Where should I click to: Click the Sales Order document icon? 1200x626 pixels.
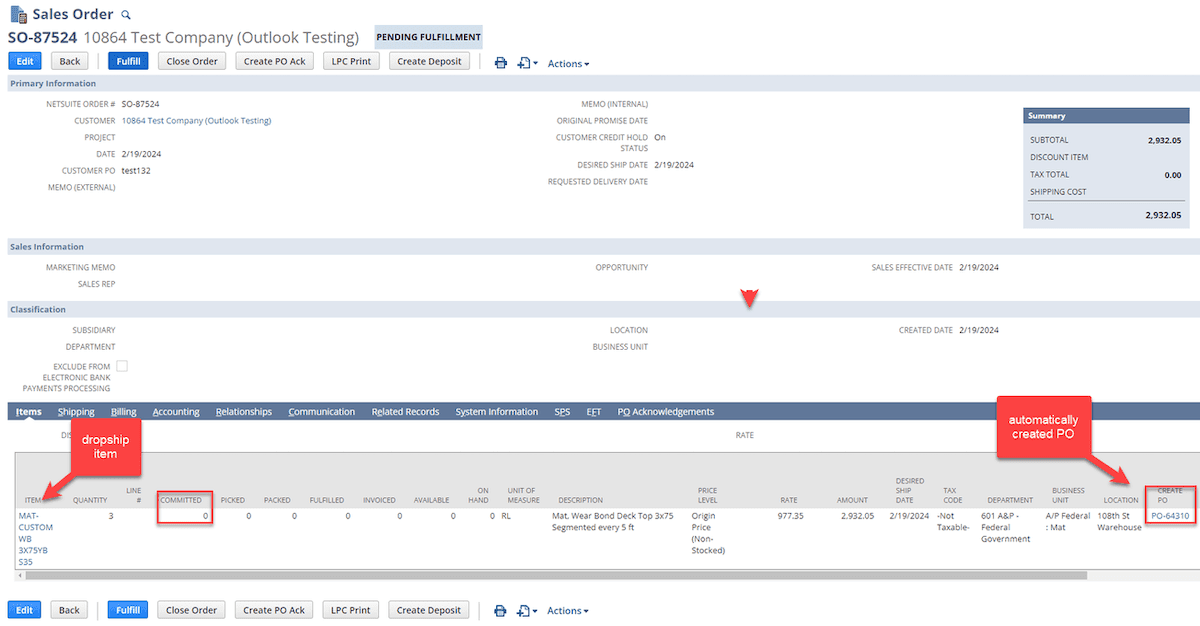click(x=17, y=15)
